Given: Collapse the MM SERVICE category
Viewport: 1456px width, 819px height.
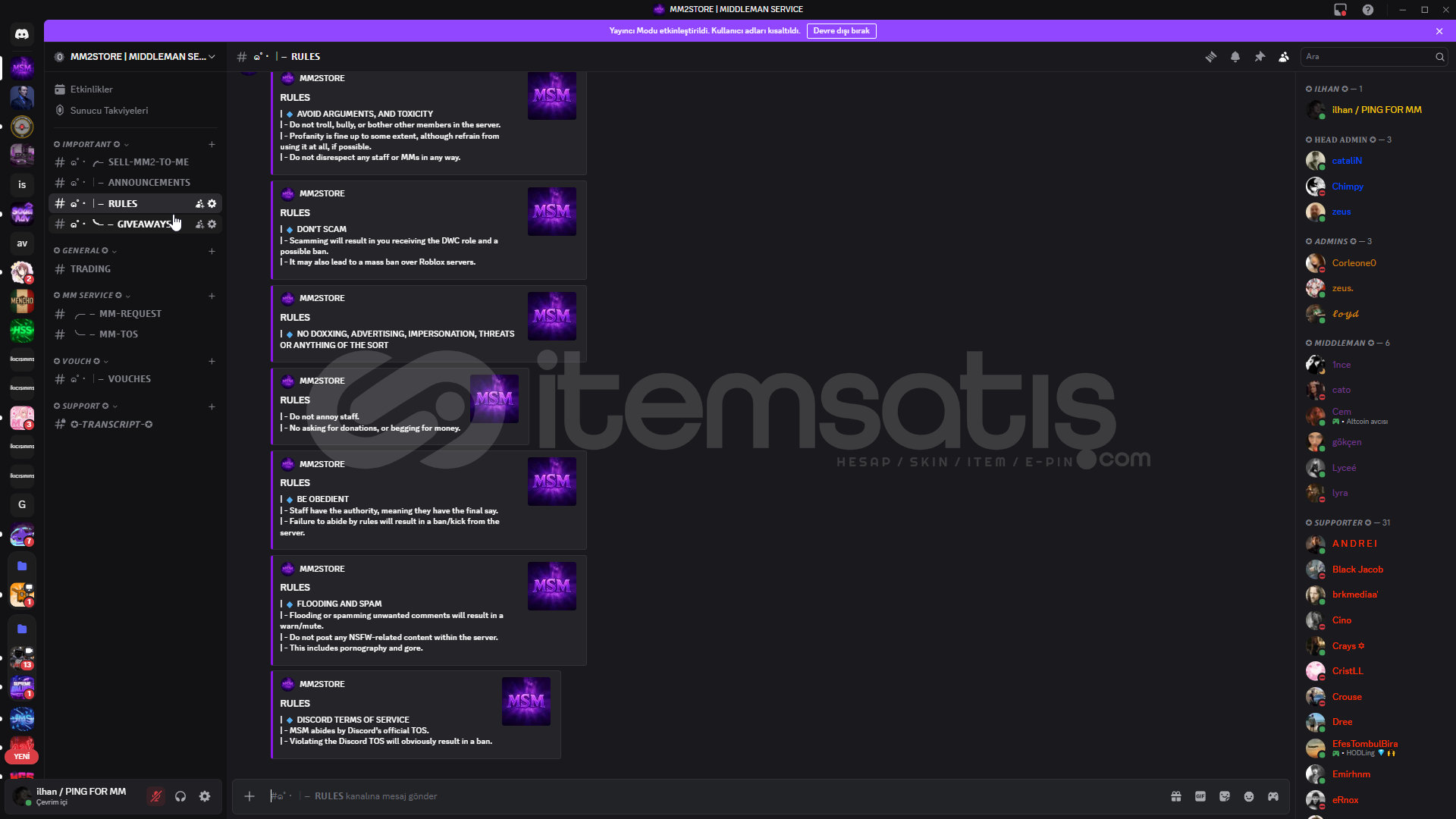Looking at the screenshot, I should tap(92, 296).
